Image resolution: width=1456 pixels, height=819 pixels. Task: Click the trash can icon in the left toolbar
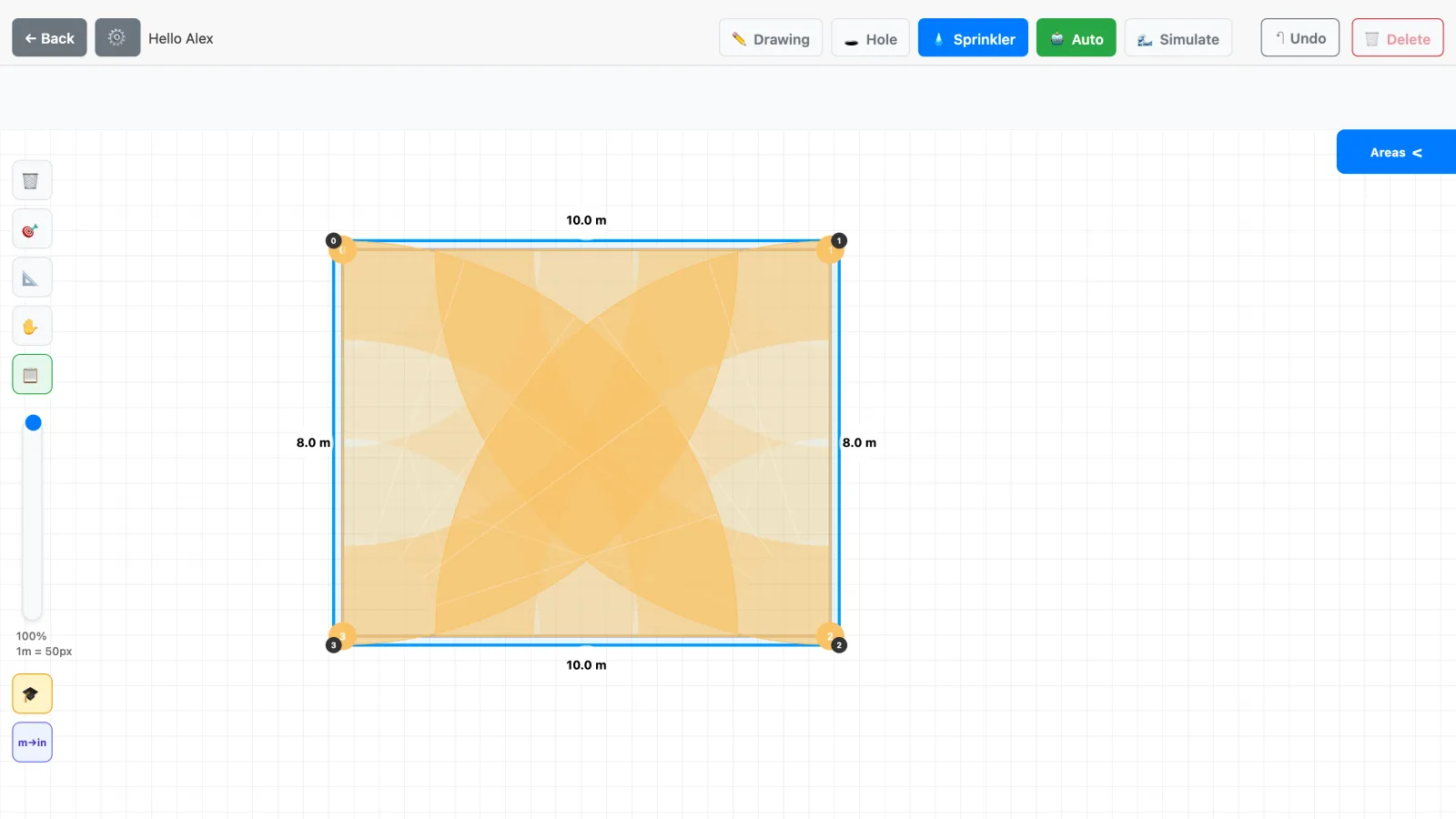[x=32, y=180]
